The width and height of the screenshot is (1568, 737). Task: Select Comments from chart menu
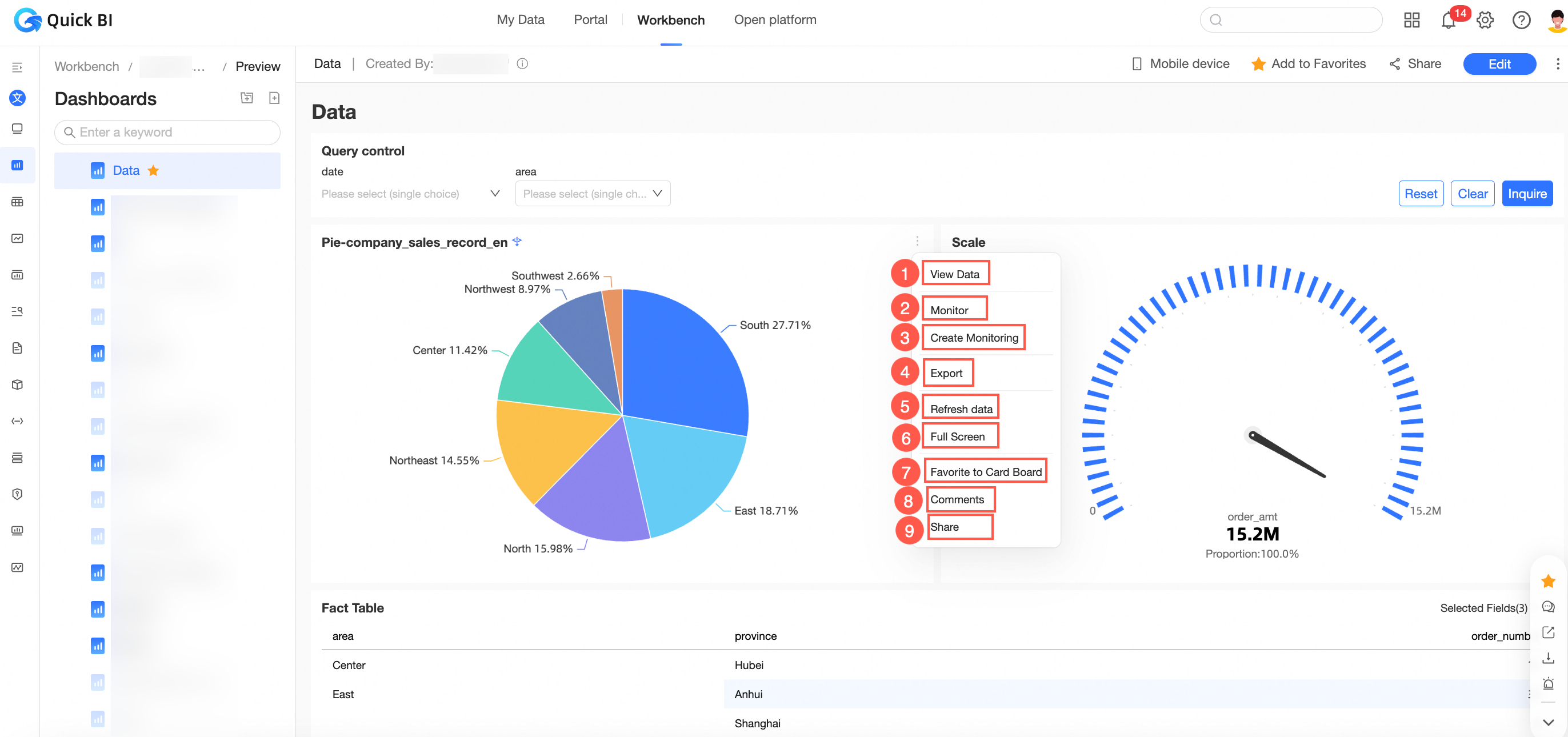coord(957,499)
